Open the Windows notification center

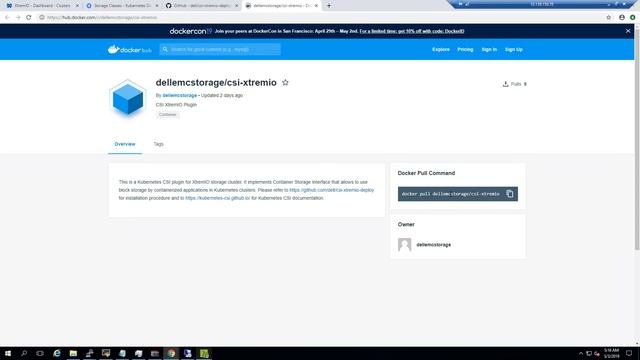tap(629, 353)
